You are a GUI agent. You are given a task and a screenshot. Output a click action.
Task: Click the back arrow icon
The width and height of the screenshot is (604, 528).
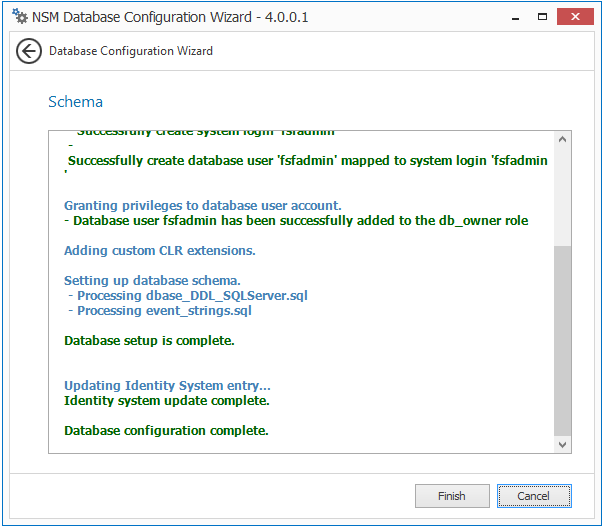[x=29, y=51]
